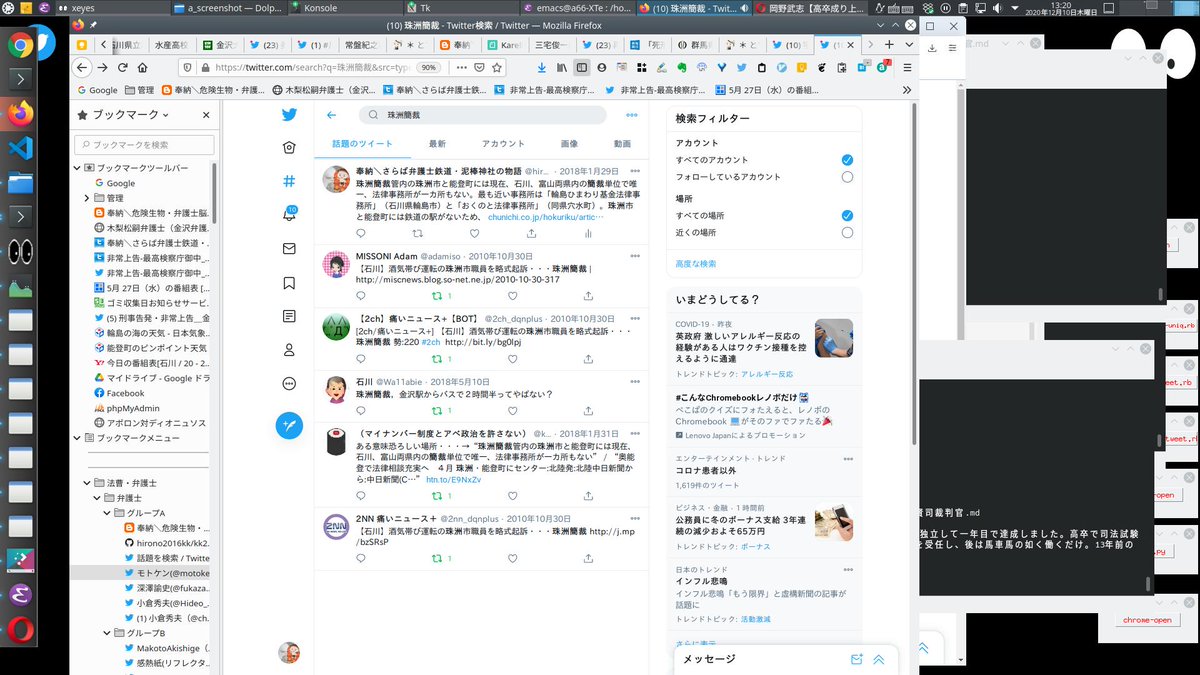1200x675 pixels.
Task: Select フォローしているアカウント radio option
Action: (x=847, y=177)
